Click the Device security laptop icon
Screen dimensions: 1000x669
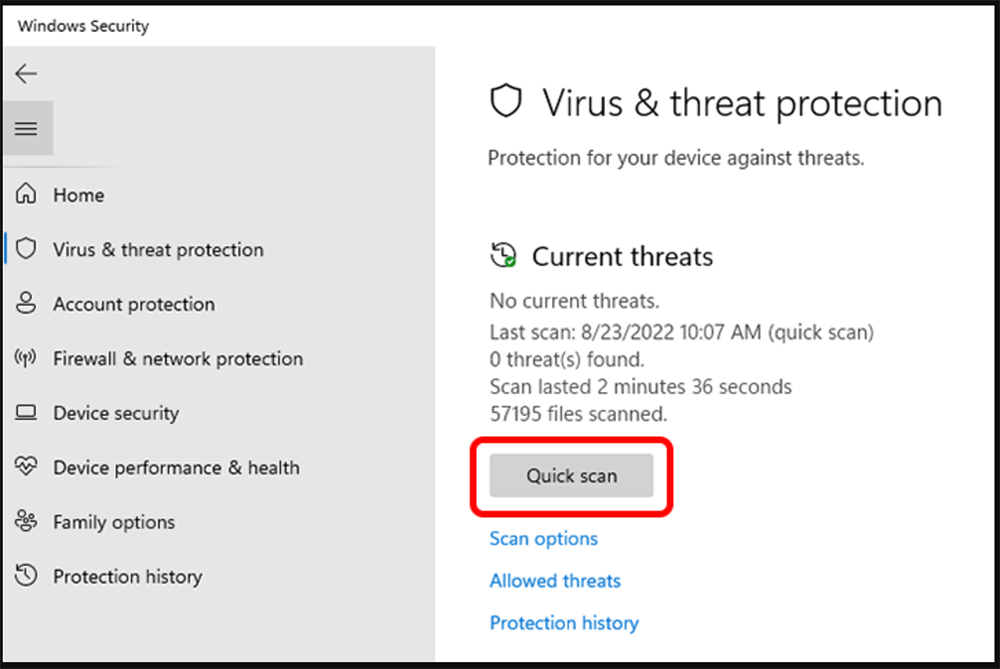(x=27, y=413)
